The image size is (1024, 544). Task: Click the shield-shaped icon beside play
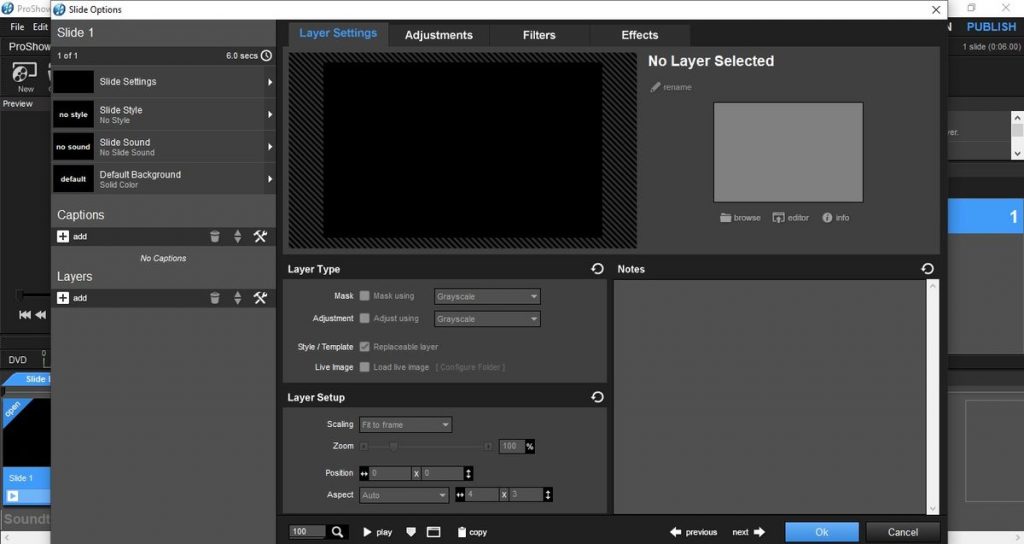411,532
